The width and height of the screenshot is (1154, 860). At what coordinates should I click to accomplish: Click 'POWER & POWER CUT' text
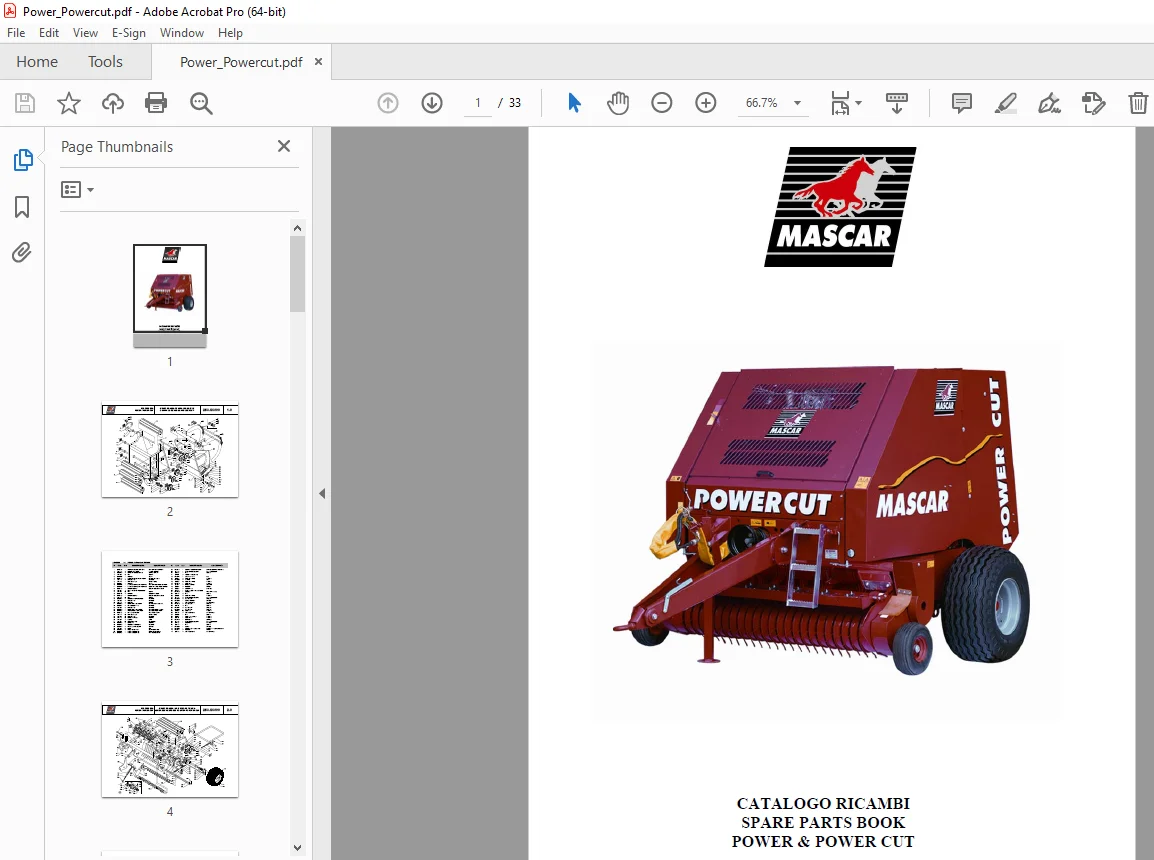[823, 842]
